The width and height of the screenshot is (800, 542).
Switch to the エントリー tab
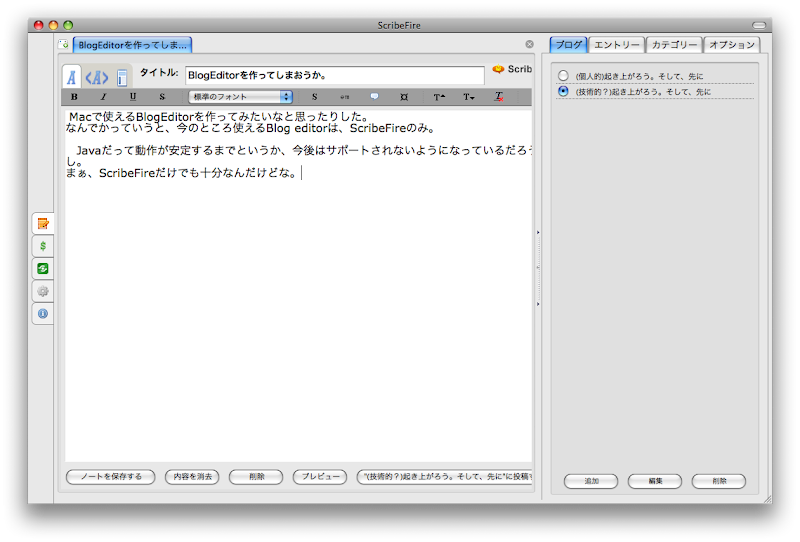[x=616, y=45]
